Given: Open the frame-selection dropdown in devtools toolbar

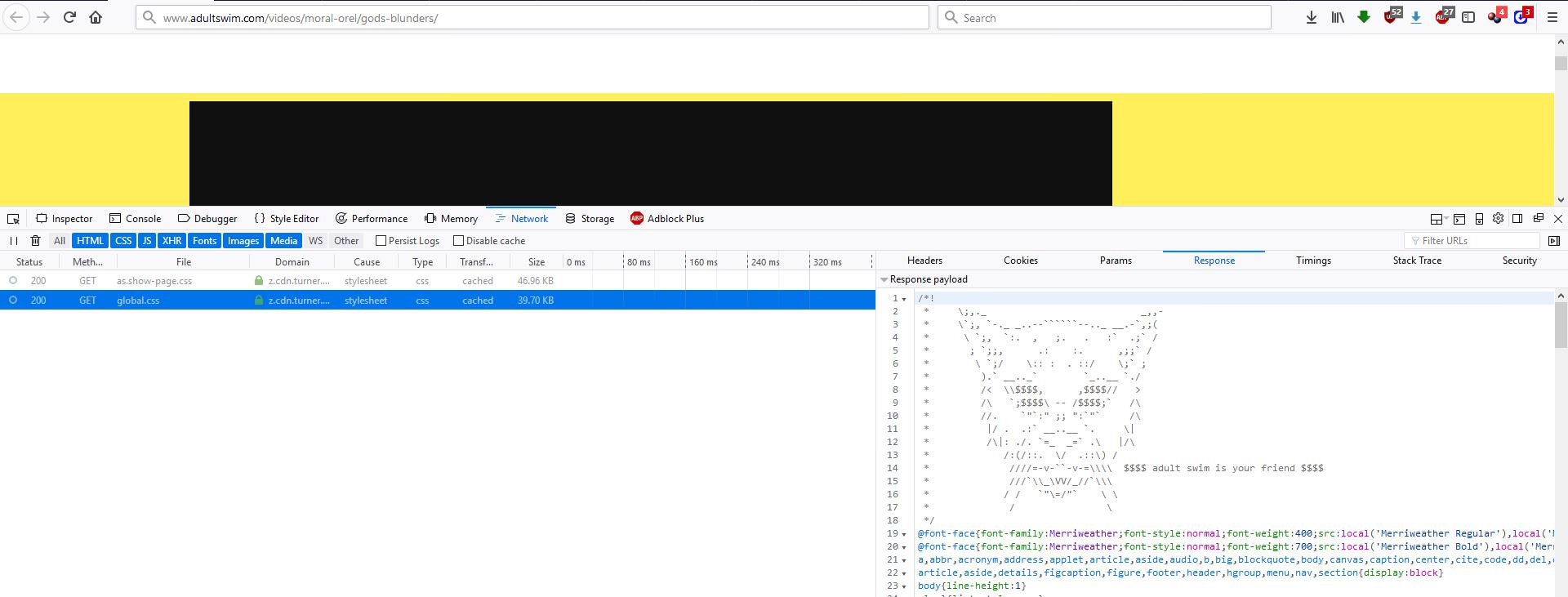Looking at the screenshot, I should pos(1437,219).
